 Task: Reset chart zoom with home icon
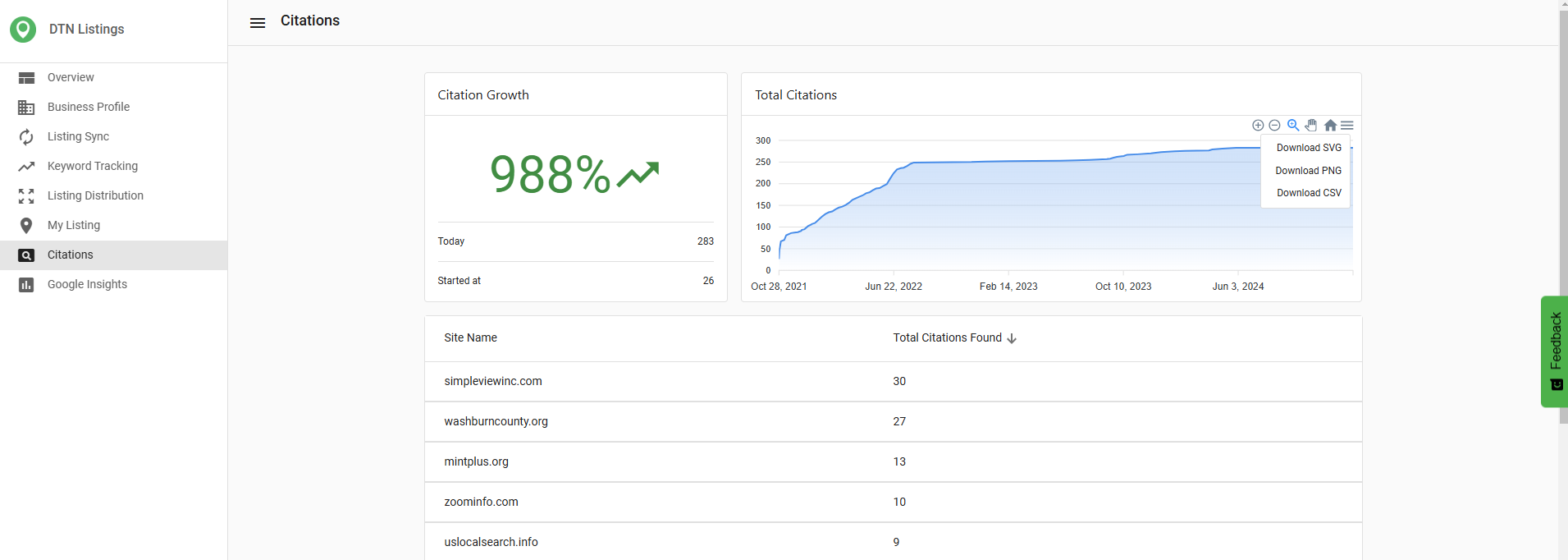1330,126
